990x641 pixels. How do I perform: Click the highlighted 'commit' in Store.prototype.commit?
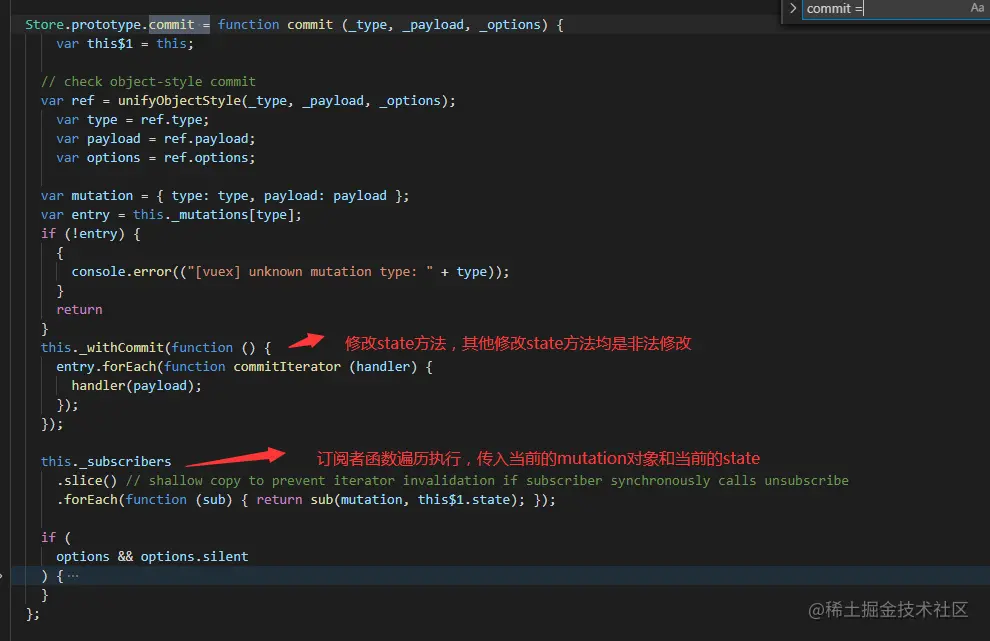coord(172,25)
